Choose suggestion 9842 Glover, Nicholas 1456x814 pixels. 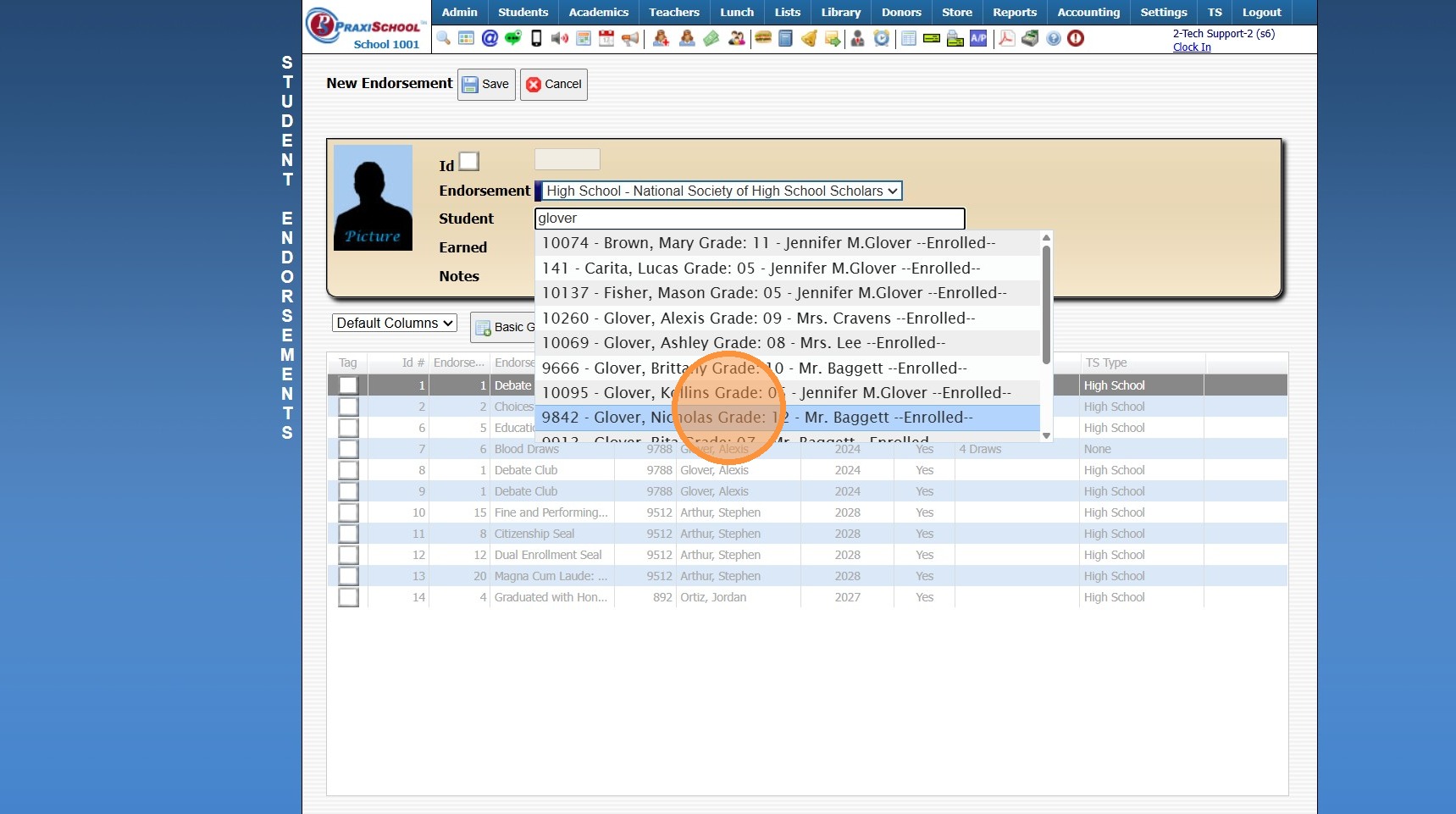point(788,418)
